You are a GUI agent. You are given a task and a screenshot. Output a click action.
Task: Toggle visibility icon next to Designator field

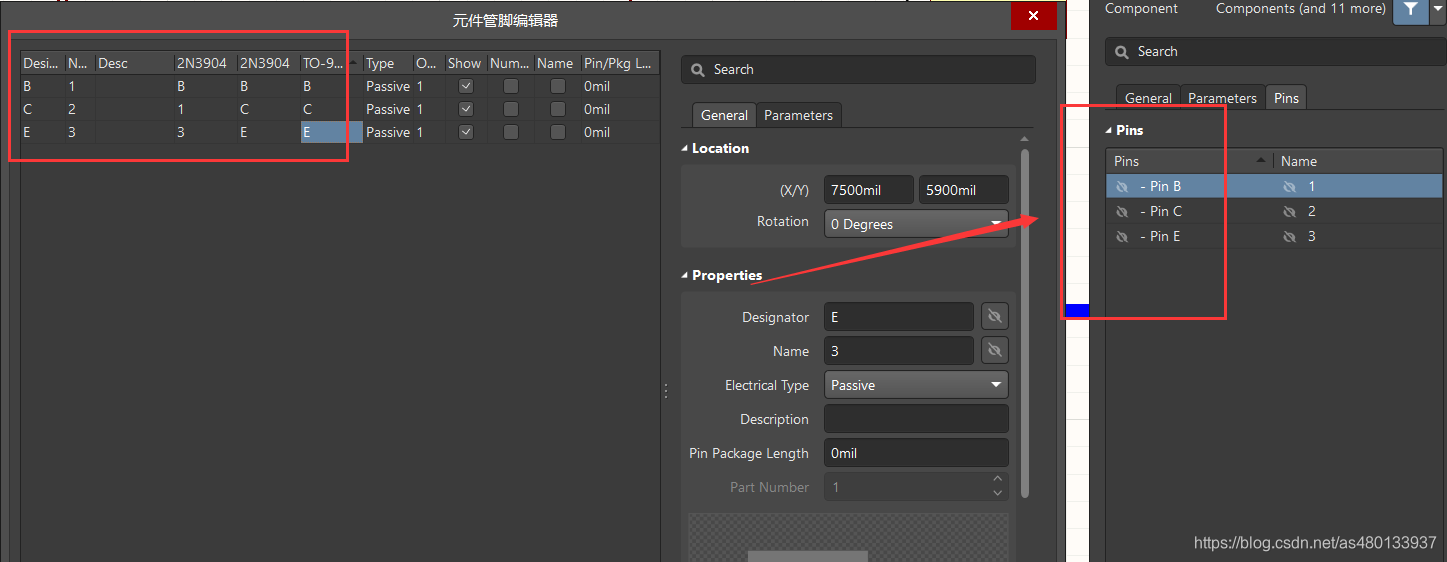pos(994,317)
